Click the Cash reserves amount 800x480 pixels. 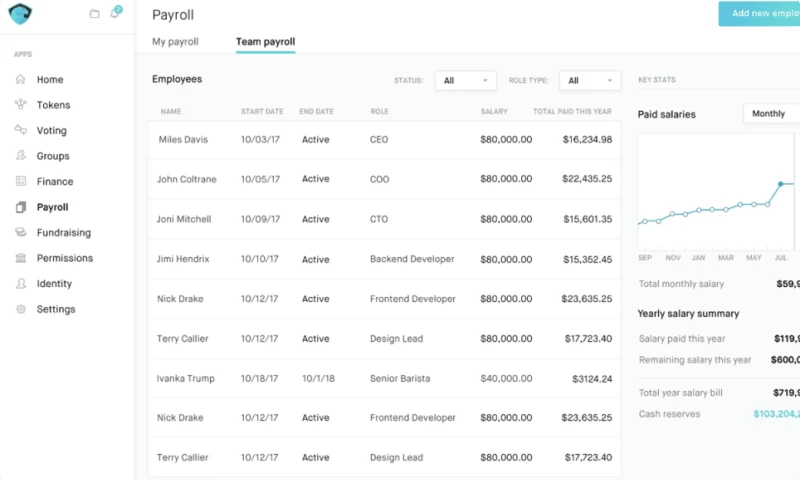pyautogui.click(x=777, y=414)
